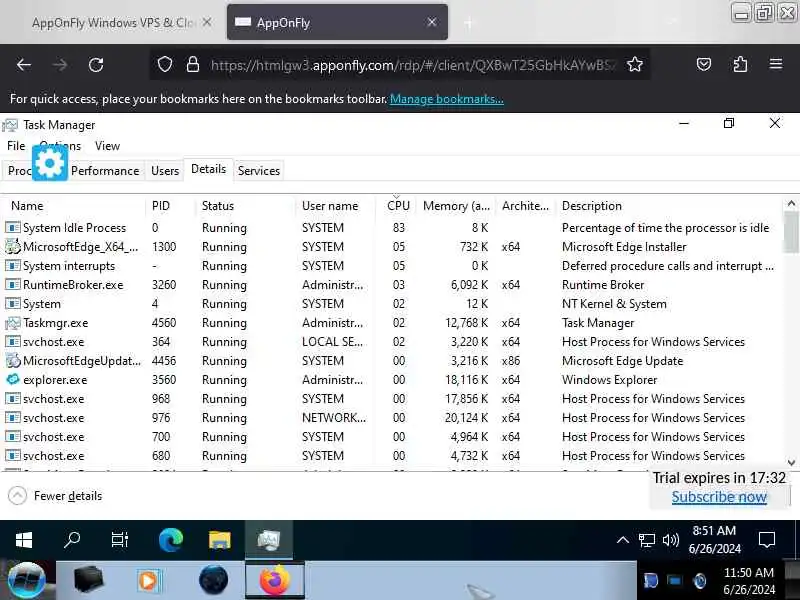The width and height of the screenshot is (800, 600).
Task: Launch Microsoft Edge from remote taskbar
Action: pos(170,540)
